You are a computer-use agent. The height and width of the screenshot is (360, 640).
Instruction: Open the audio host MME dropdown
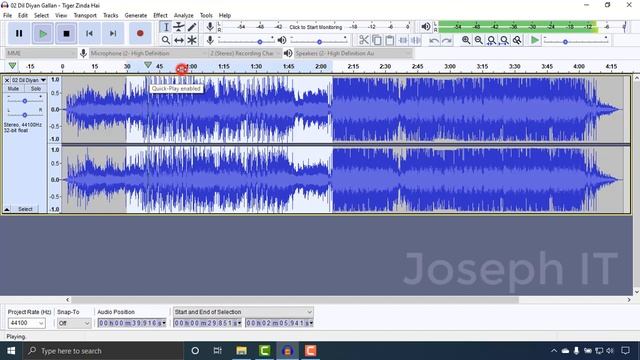pyautogui.click(x=41, y=53)
